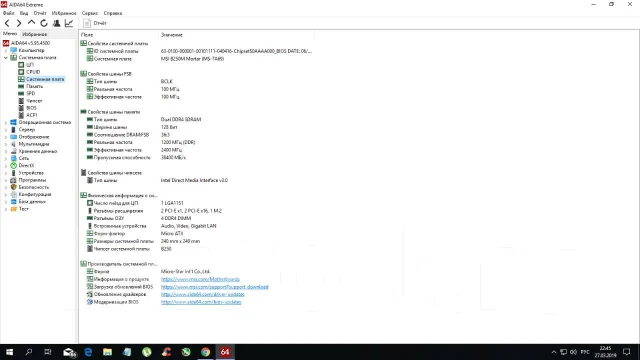Screen dimensions: 640x360
Task: Open the Windows Start menu
Action: [9, 352]
